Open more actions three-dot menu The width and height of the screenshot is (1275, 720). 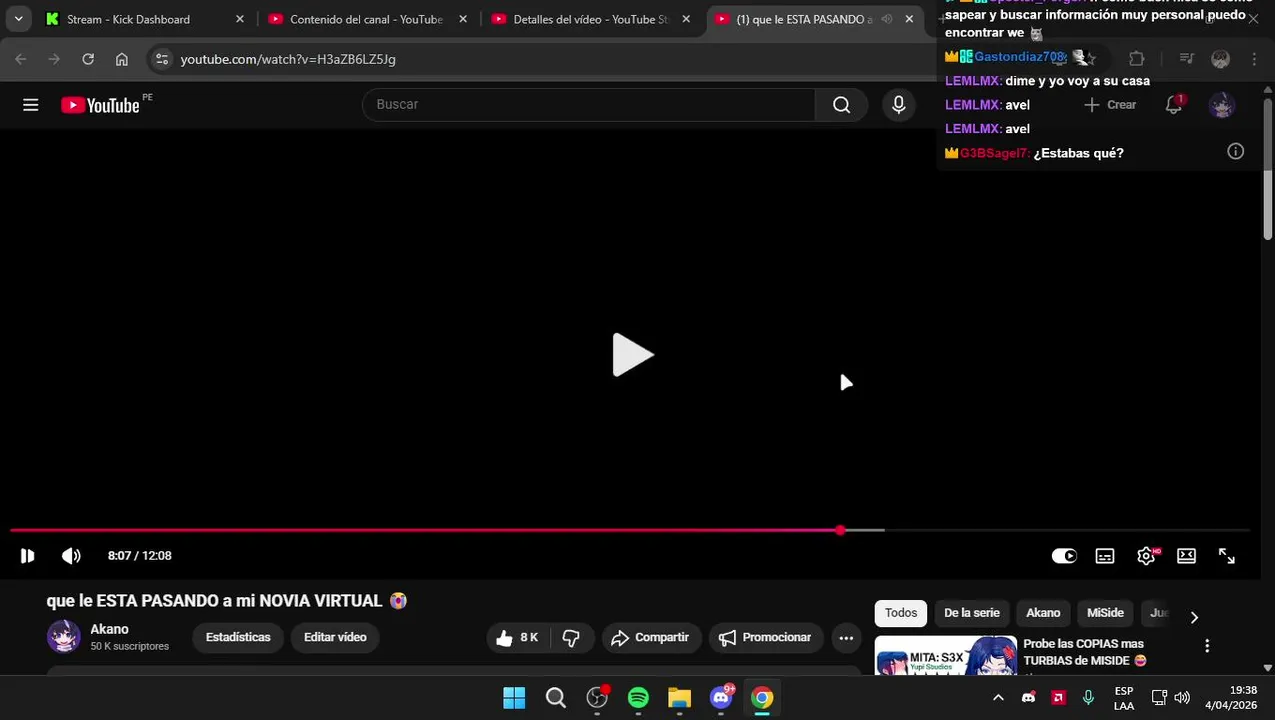tap(846, 638)
